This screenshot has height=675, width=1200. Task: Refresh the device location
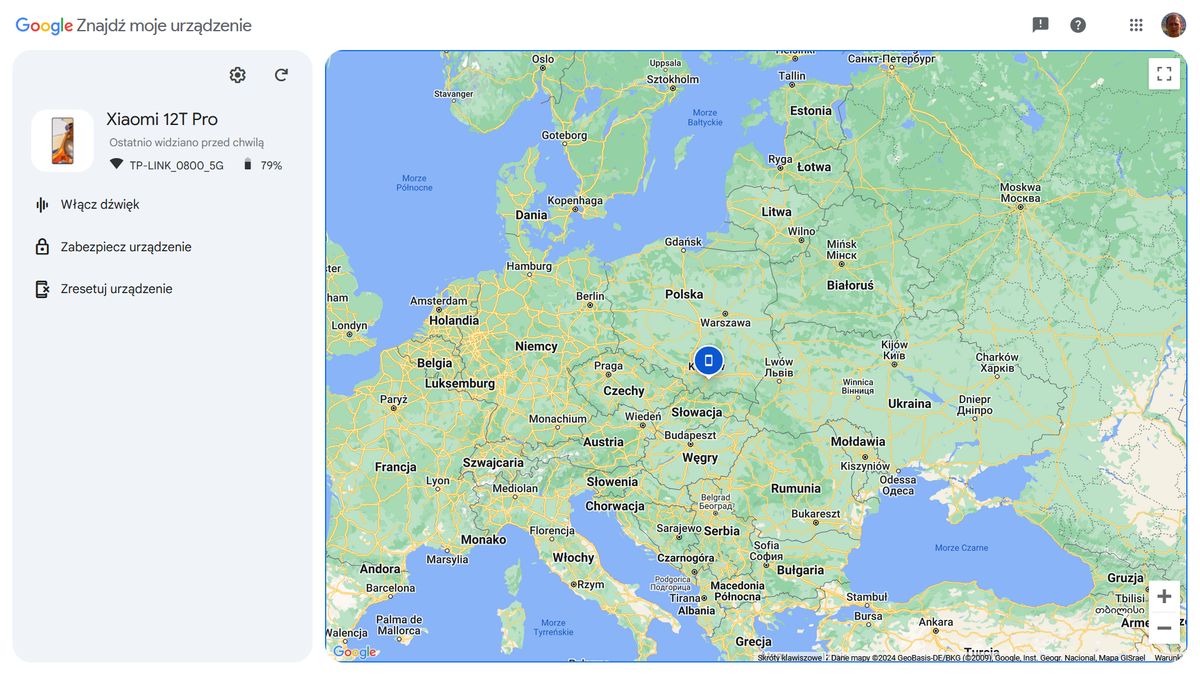point(281,75)
